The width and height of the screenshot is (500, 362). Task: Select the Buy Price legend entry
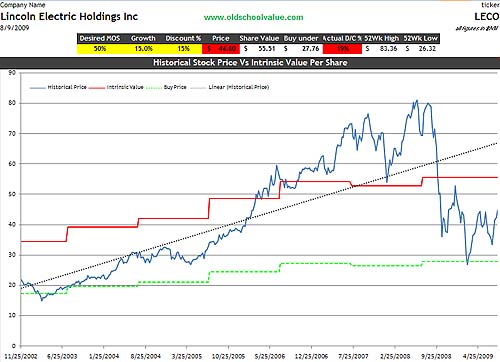coord(166,87)
